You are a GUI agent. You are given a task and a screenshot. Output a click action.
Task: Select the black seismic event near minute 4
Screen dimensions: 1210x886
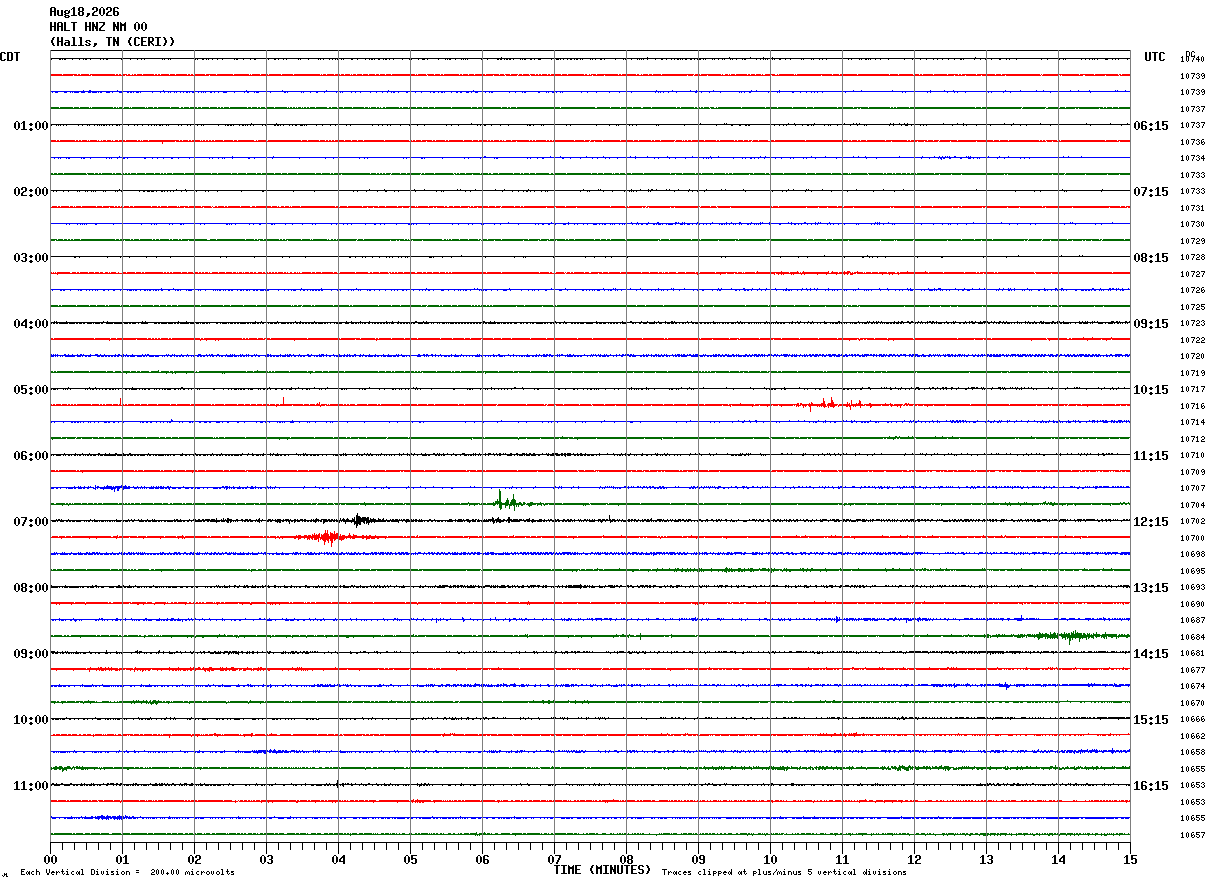[x=360, y=520]
